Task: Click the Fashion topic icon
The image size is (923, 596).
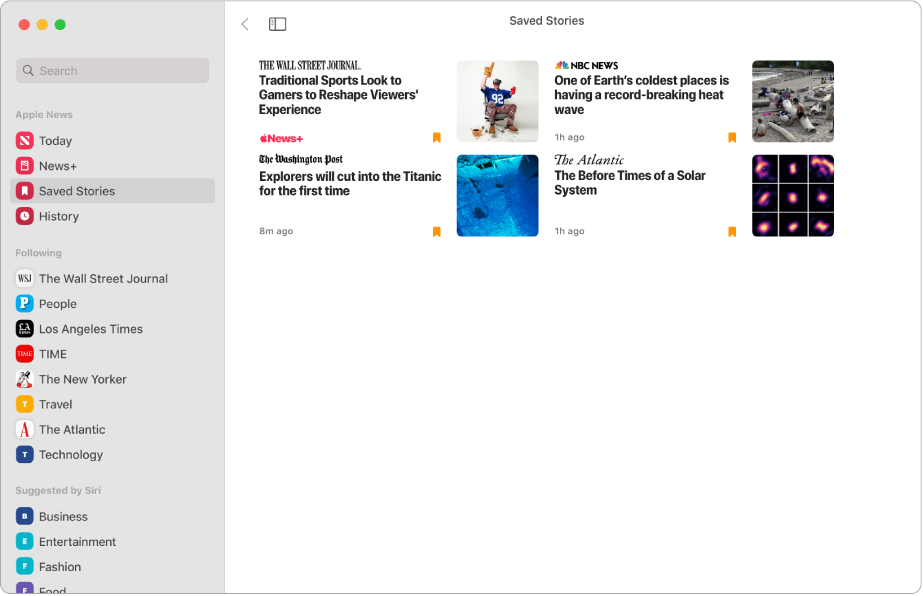Action: point(24,567)
